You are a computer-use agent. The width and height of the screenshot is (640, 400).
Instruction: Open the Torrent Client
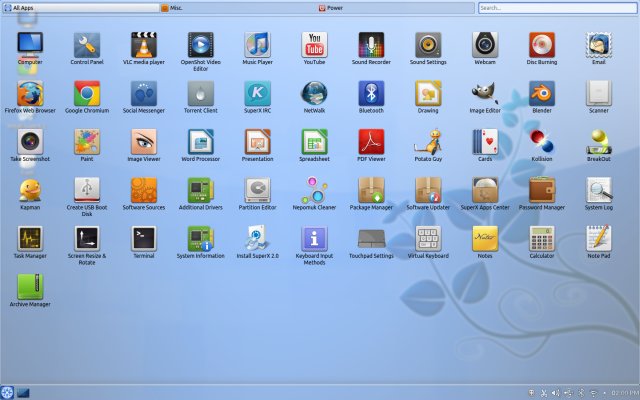click(200, 93)
